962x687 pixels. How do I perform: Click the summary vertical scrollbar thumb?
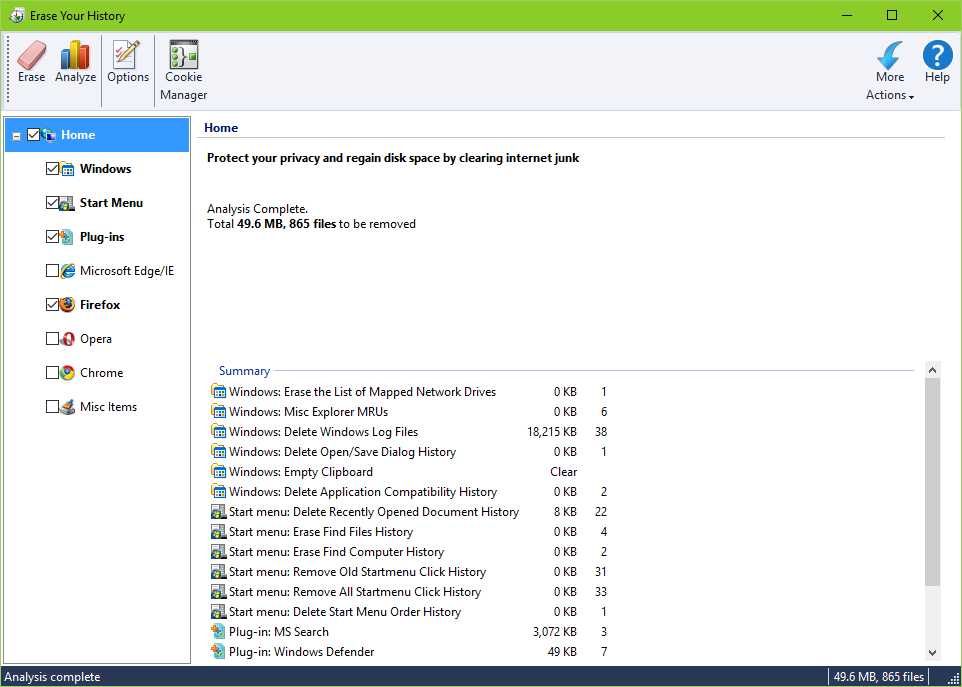pos(932,480)
